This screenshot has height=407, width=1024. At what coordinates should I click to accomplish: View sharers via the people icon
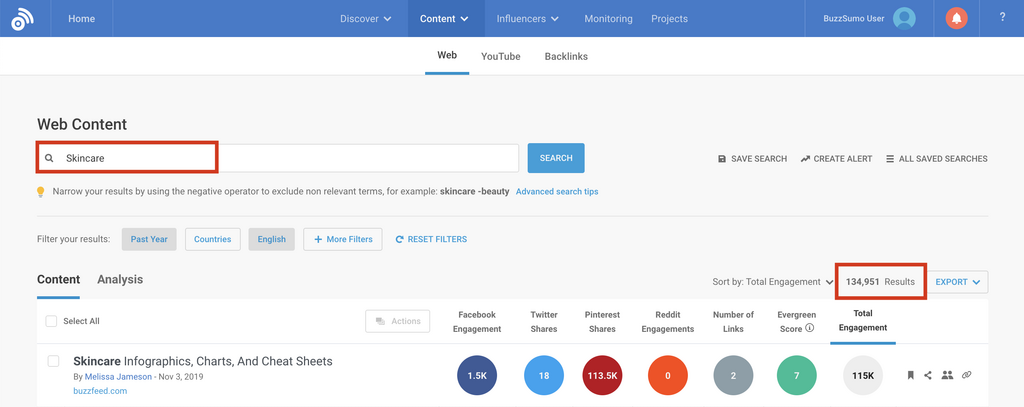click(947, 375)
